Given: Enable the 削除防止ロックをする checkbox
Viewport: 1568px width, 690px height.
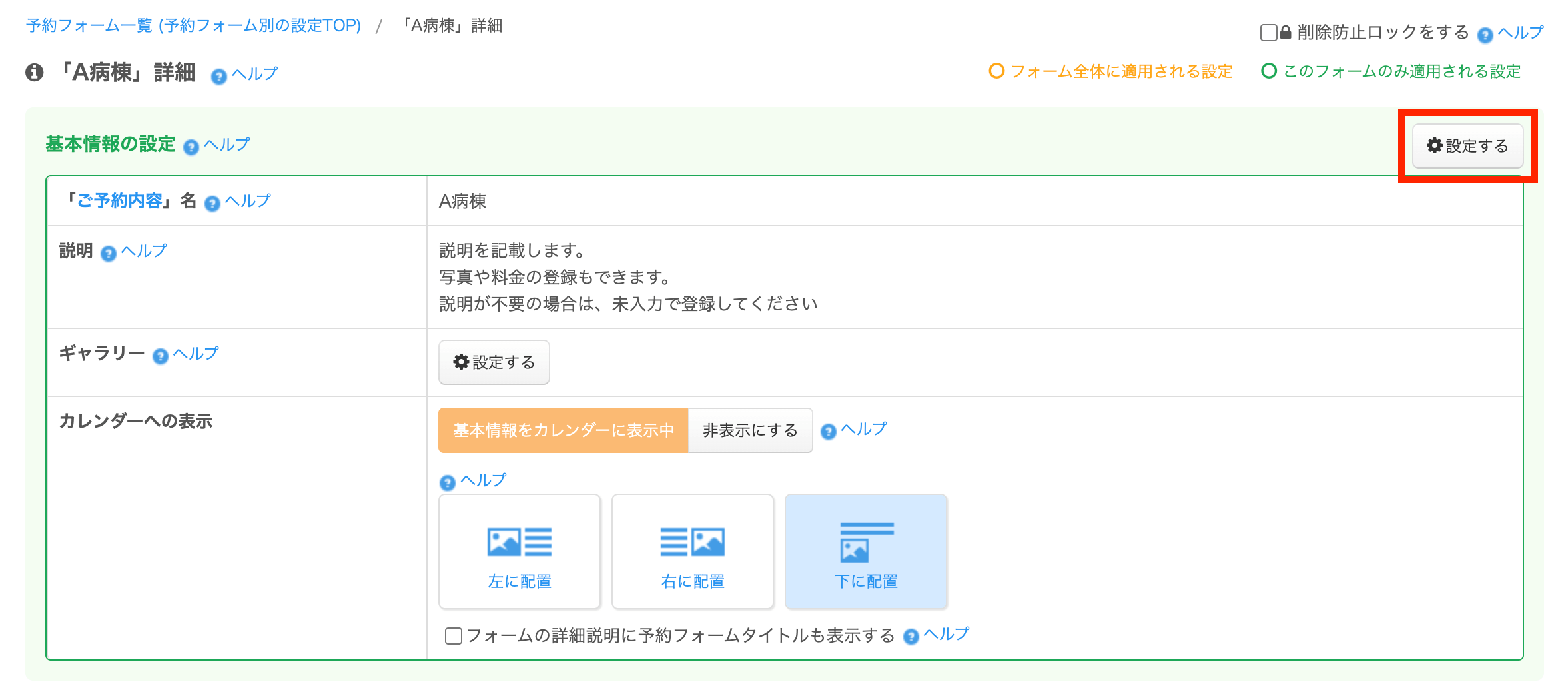Looking at the screenshot, I should click(1268, 33).
